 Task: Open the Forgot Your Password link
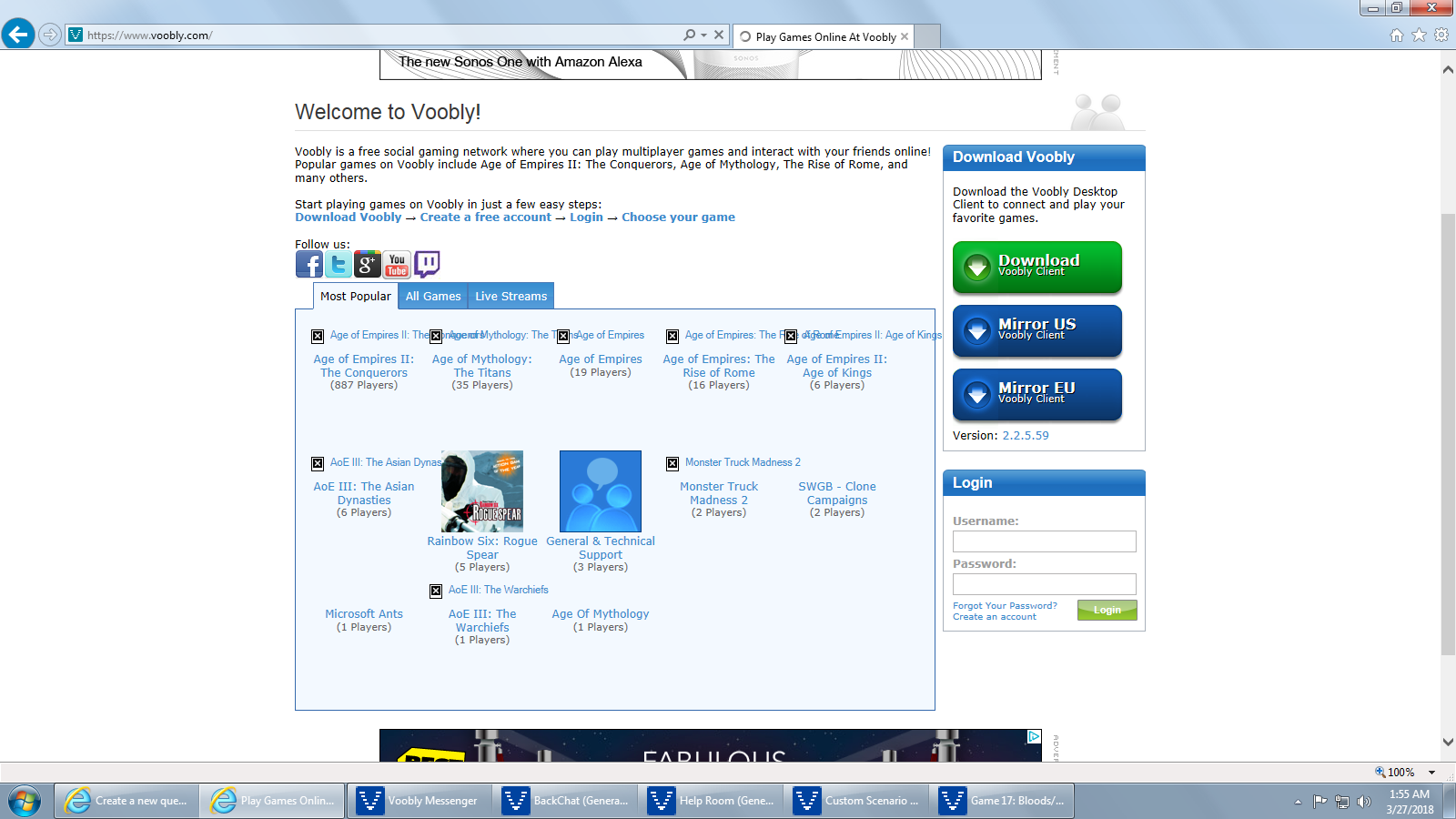pyautogui.click(x=1005, y=605)
